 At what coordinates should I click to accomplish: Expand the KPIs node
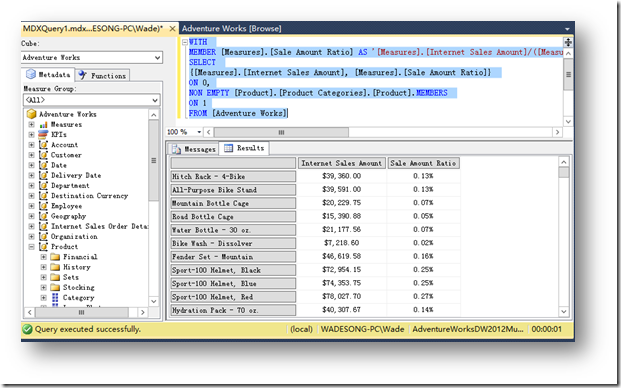[31, 135]
